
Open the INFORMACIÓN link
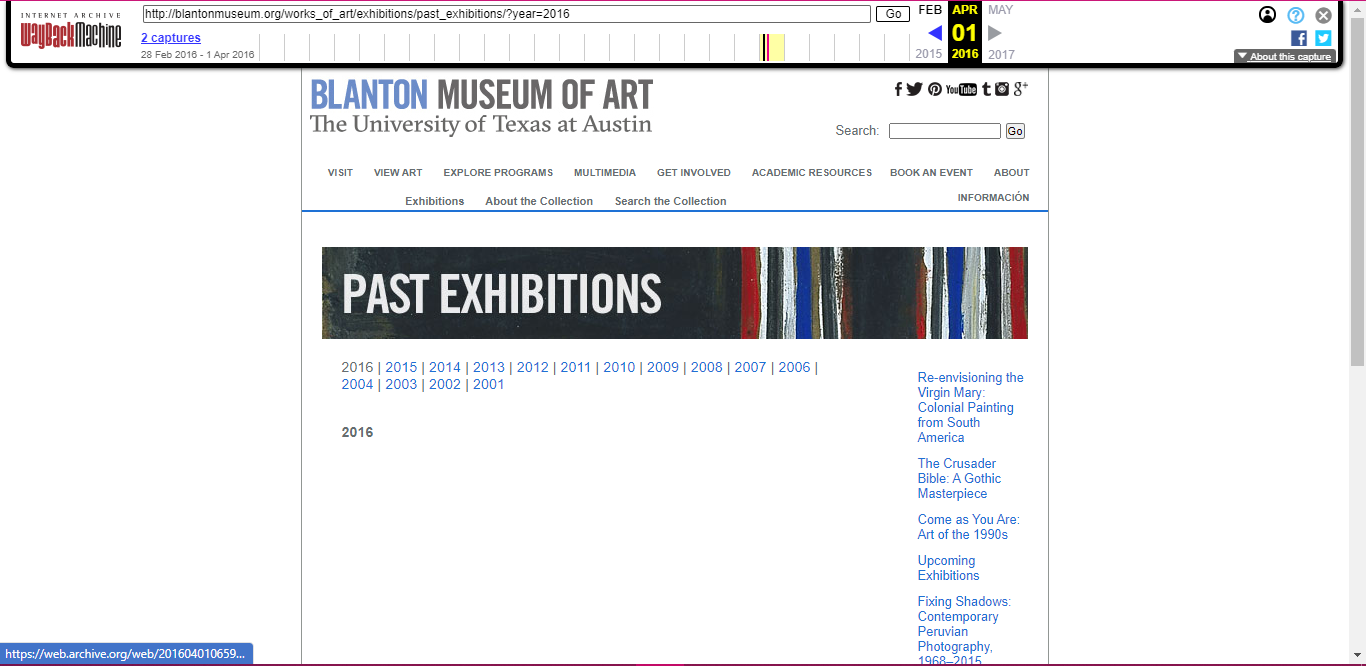click(x=993, y=198)
